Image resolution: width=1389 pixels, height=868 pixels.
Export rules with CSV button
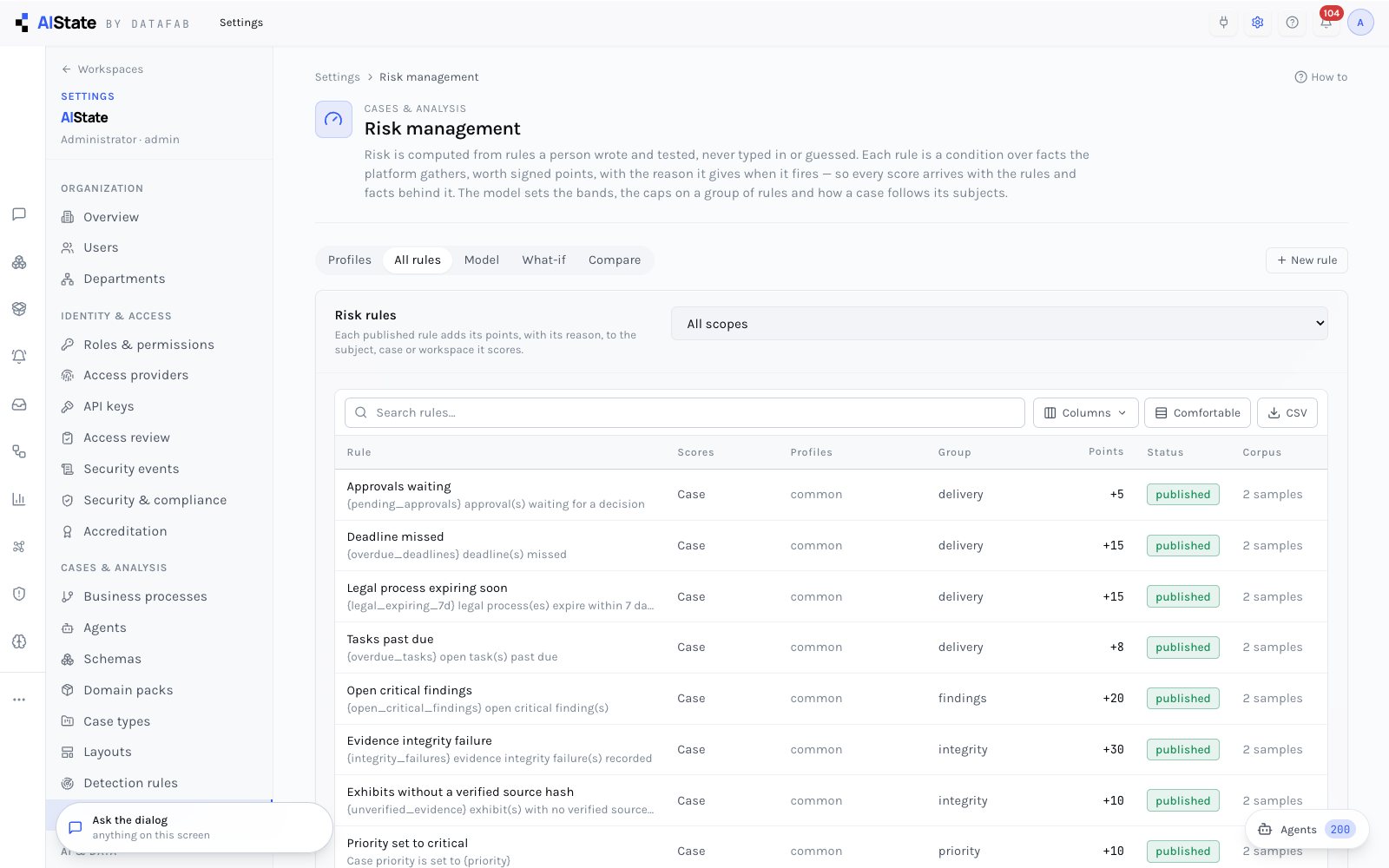[1287, 413]
